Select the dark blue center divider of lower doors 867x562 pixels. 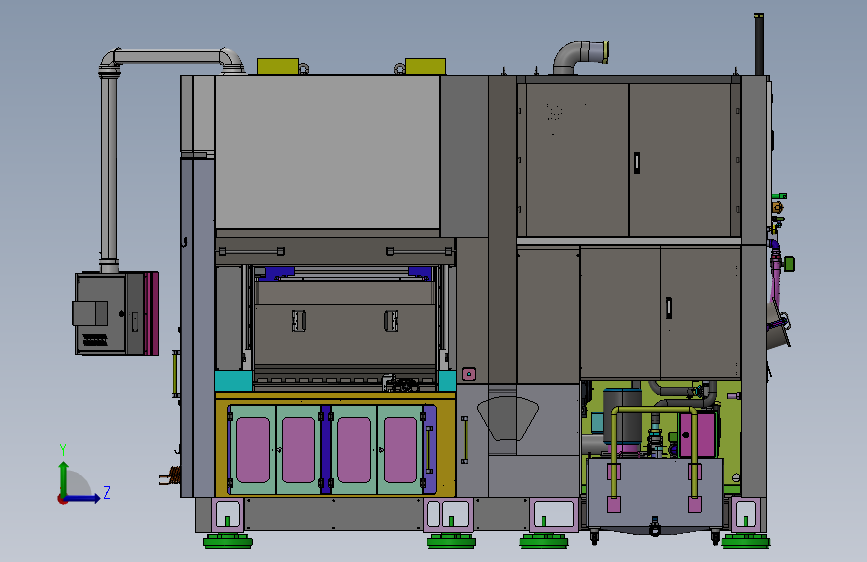click(326, 450)
